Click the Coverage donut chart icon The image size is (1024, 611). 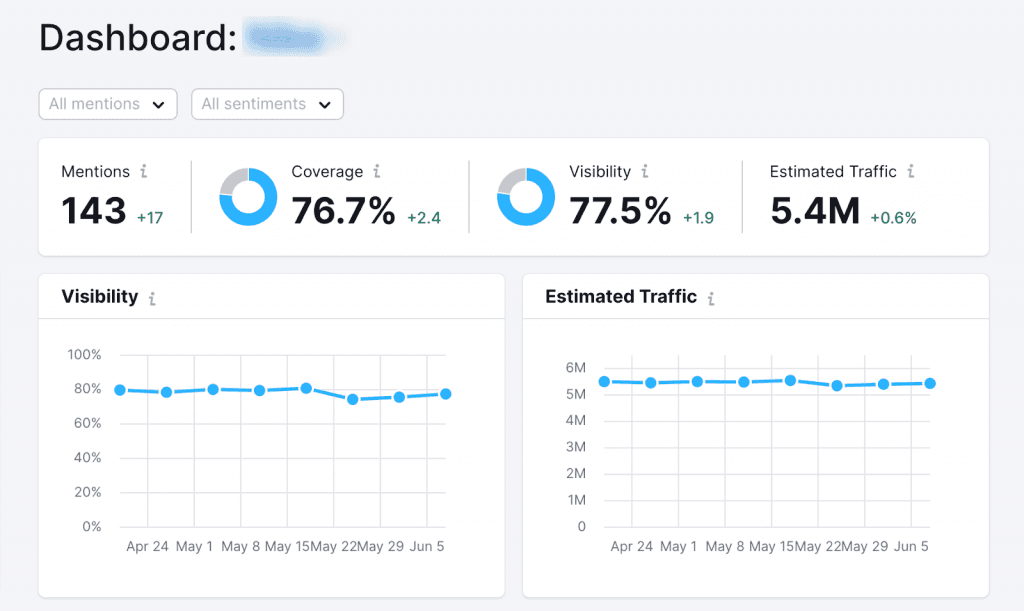pos(248,197)
